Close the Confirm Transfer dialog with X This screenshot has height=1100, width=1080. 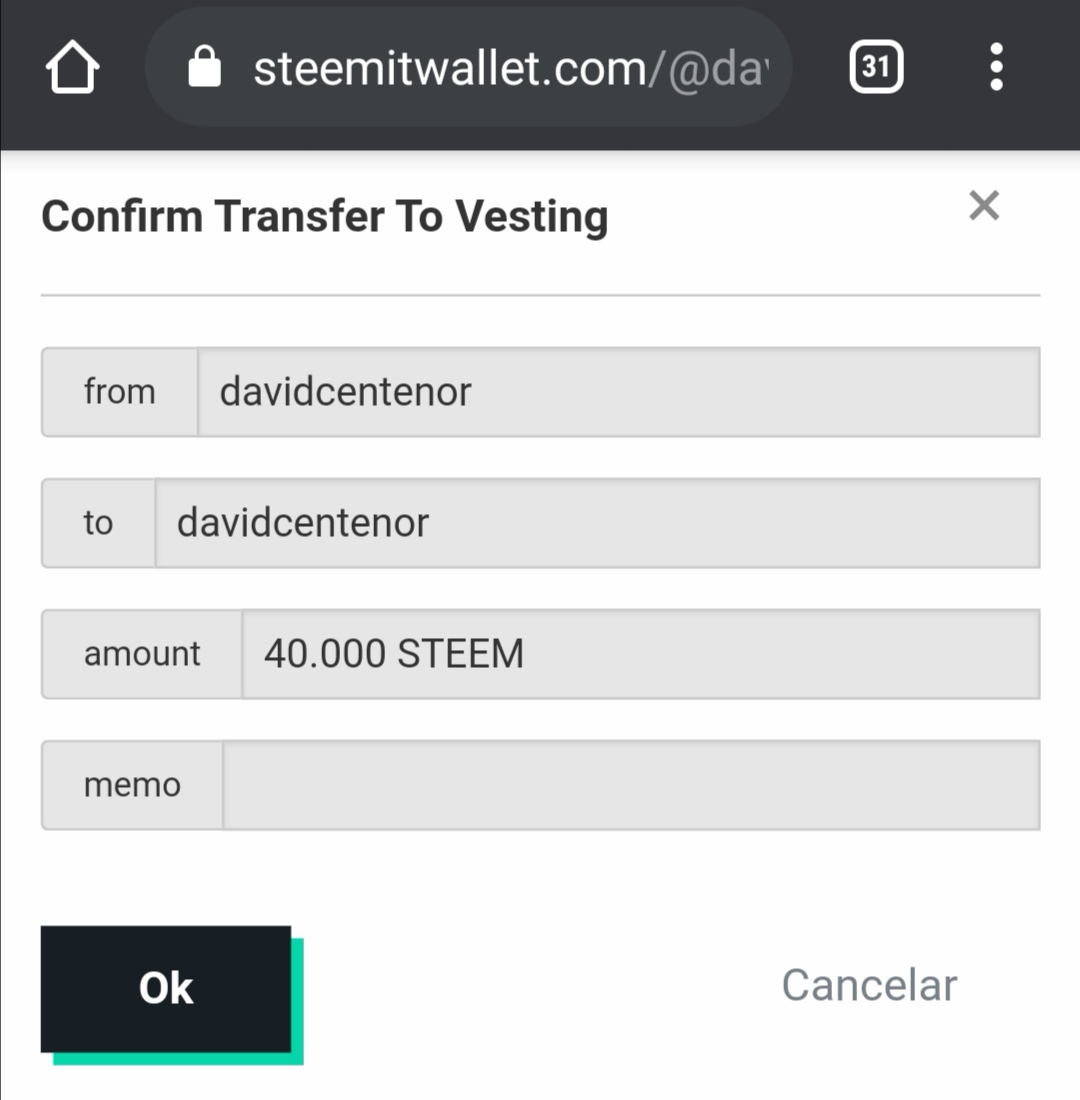(x=984, y=206)
